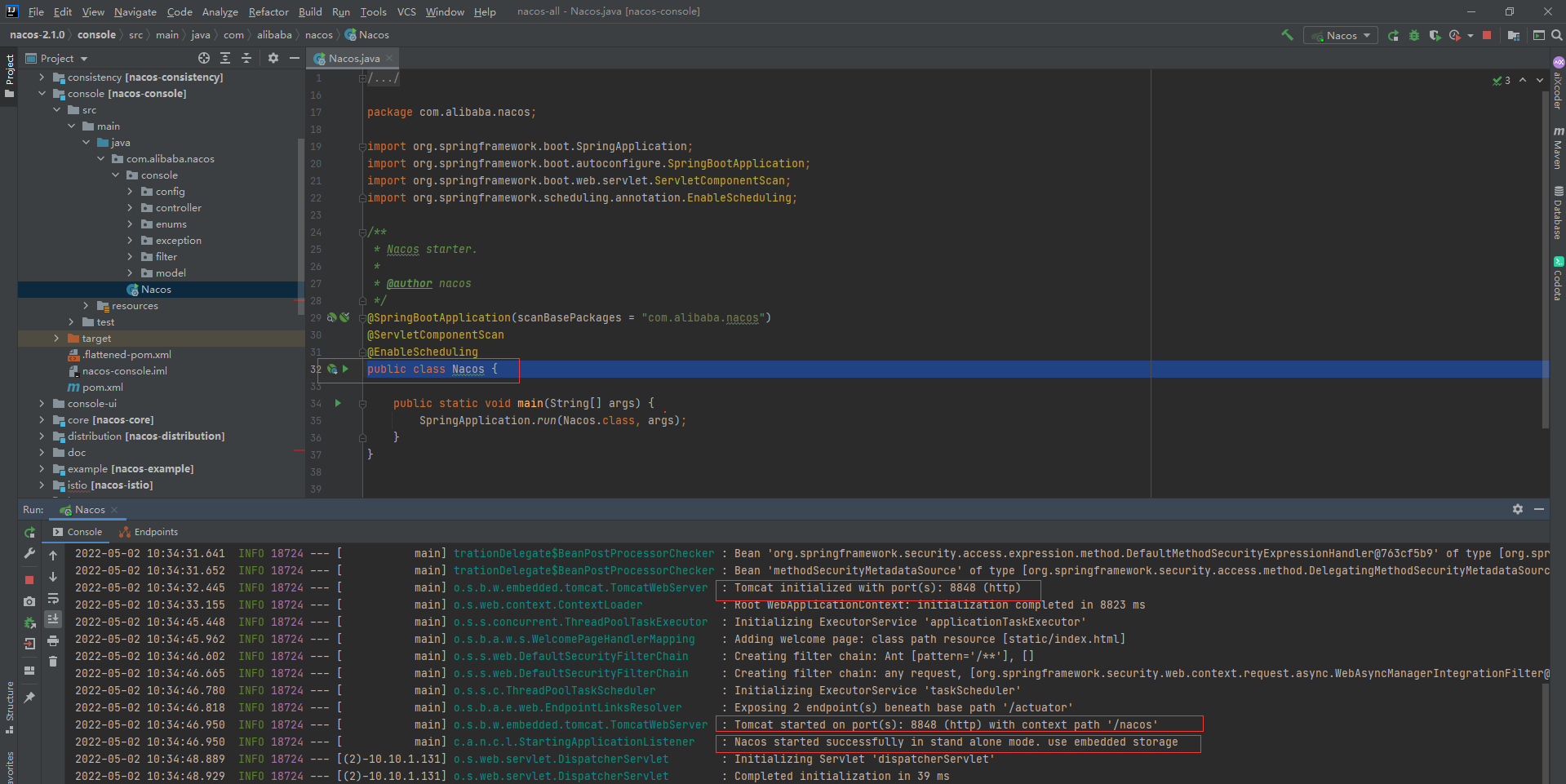Collapse console [nacos-console] module
1566x784 pixels.
[42, 93]
